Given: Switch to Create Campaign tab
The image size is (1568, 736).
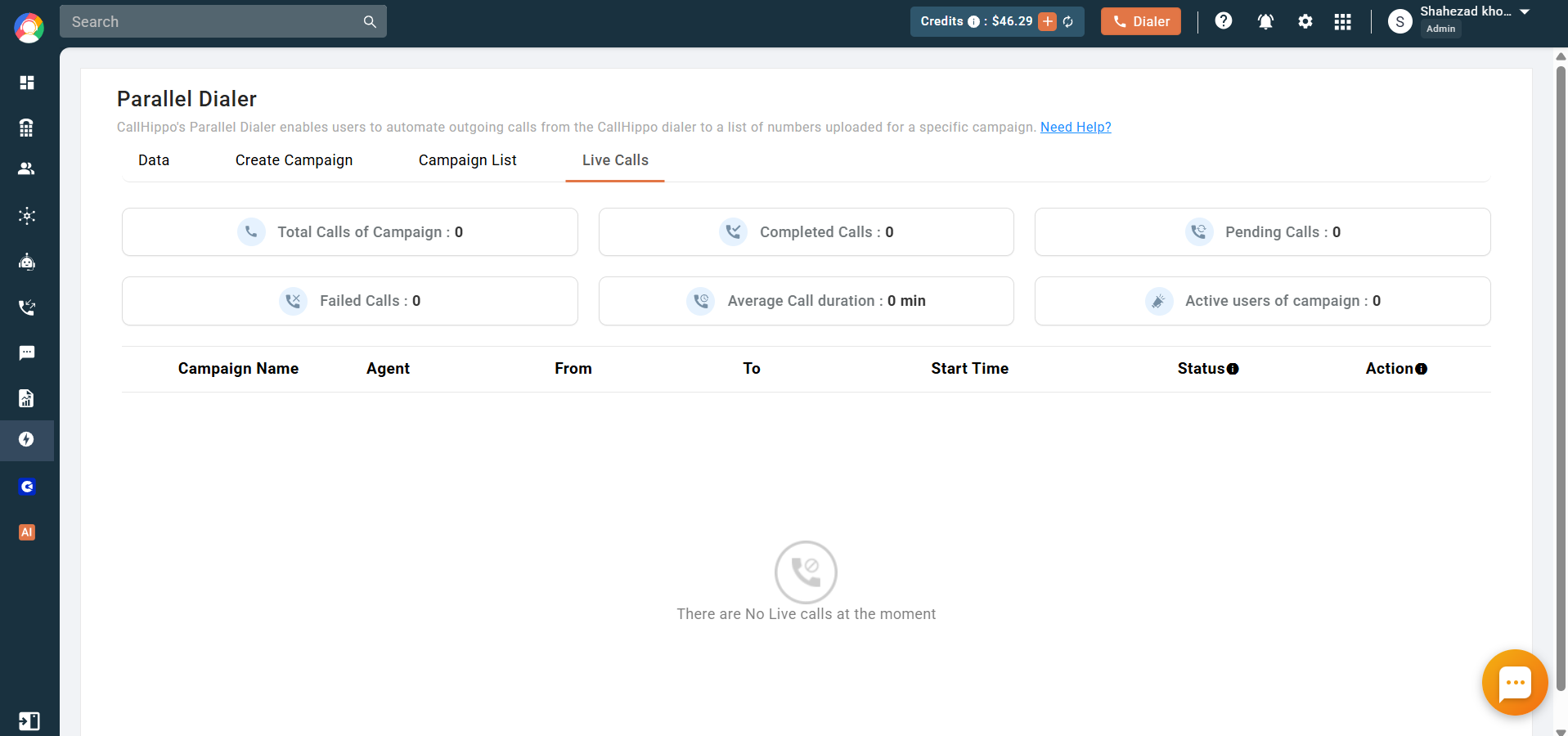Looking at the screenshot, I should coord(294,160).
